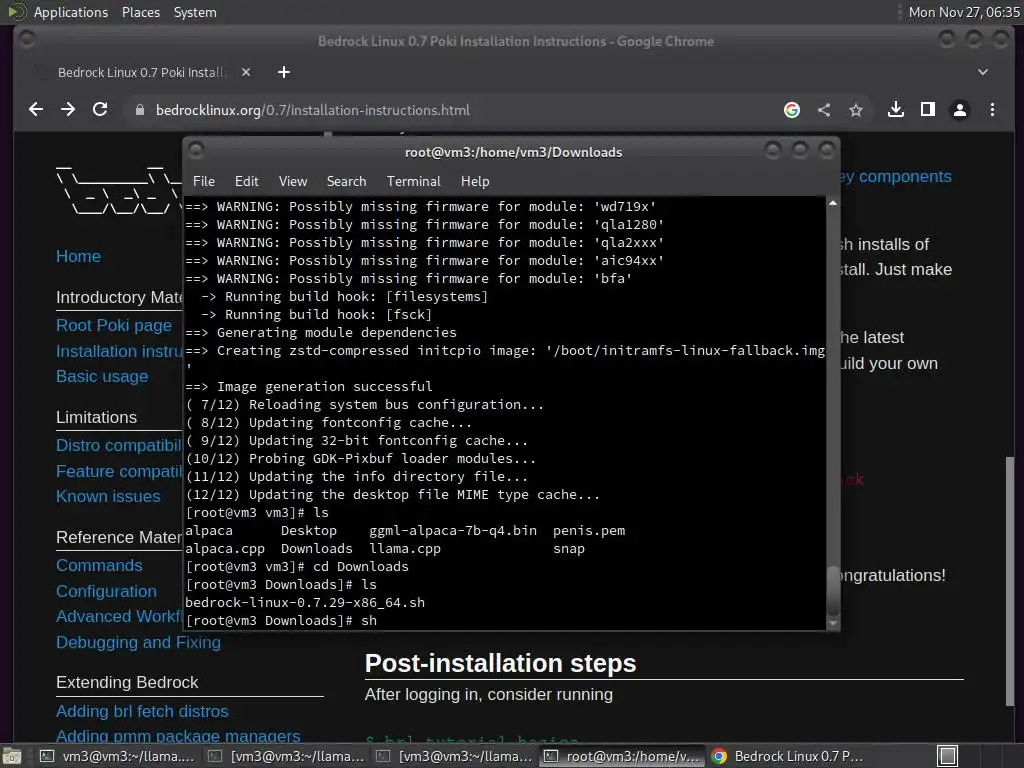Click the address bar URL field
This screenshot has width=1024, height=768.
point(451,110)
